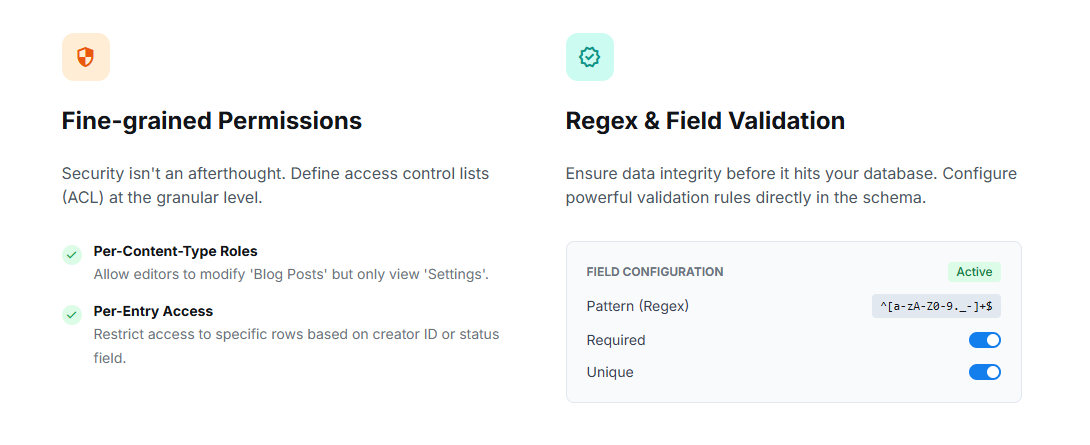Click the FIELD CONFIGURATION header label
This screenshot has width=1090, height=445.
(655, 272)
